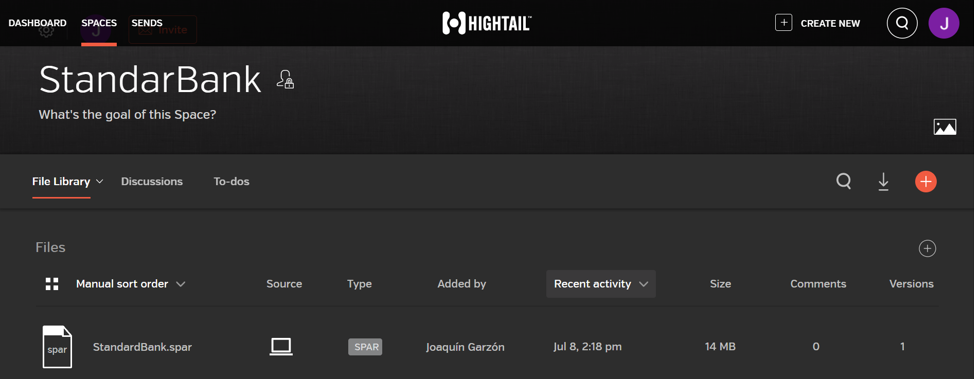The image size is (974, 379).
Task: Click the Jul 8, 2:18 pm date
Action: point(587,347)
